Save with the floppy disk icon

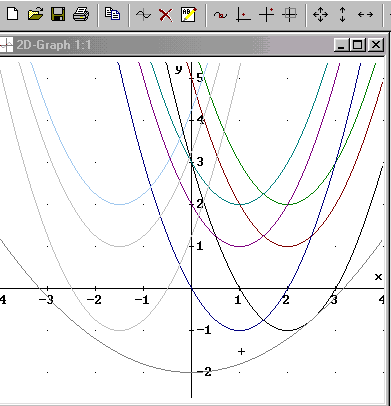click(58, 15)
